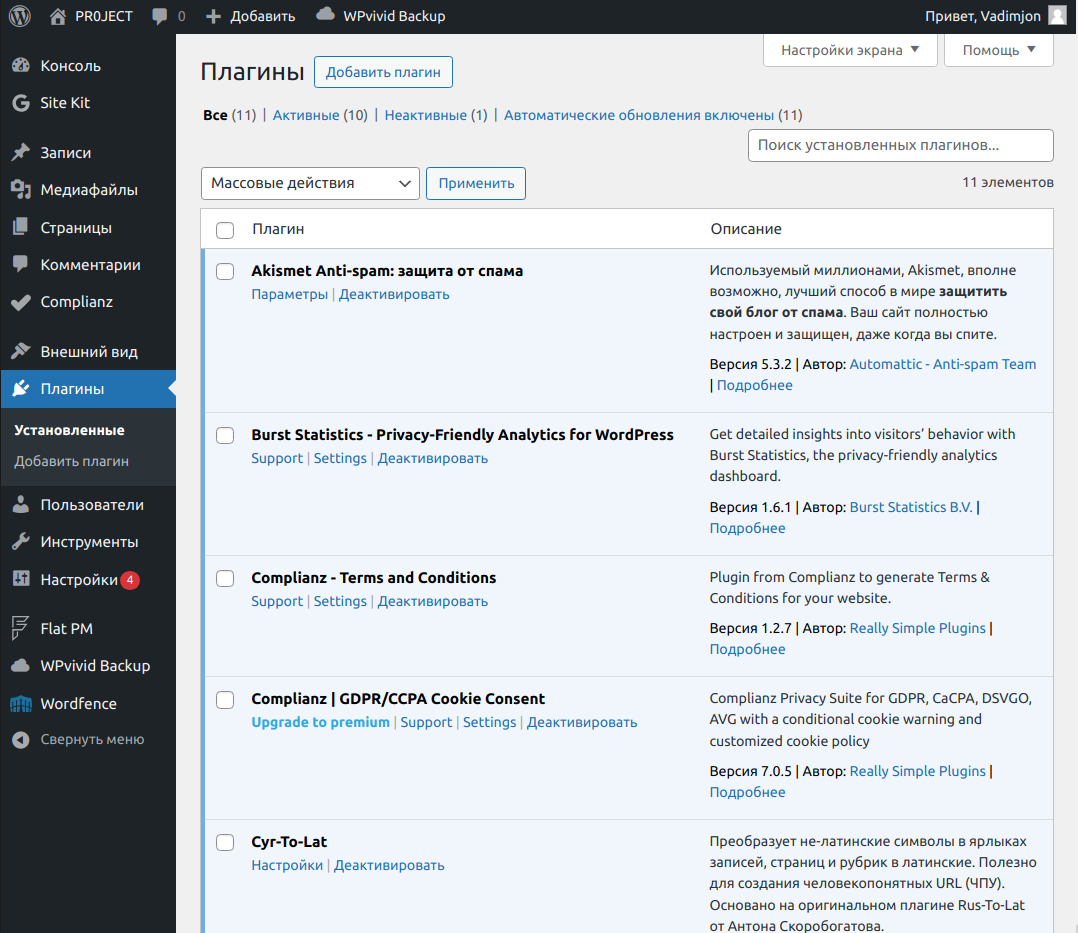Screen dimensions: 1078x933
Task: Open the WordPress logo menu
Action: pyautogui.click(x=20, y=16)
